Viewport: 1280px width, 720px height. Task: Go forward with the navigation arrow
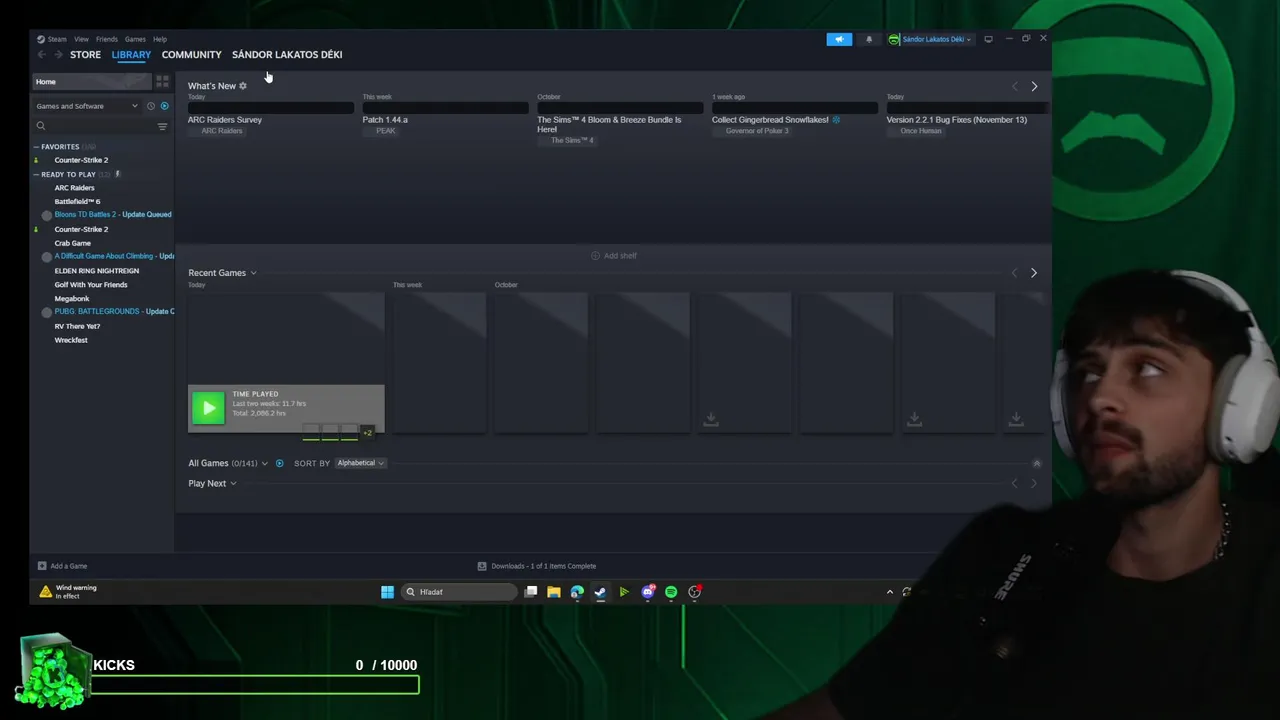click(x=58, y=55)
